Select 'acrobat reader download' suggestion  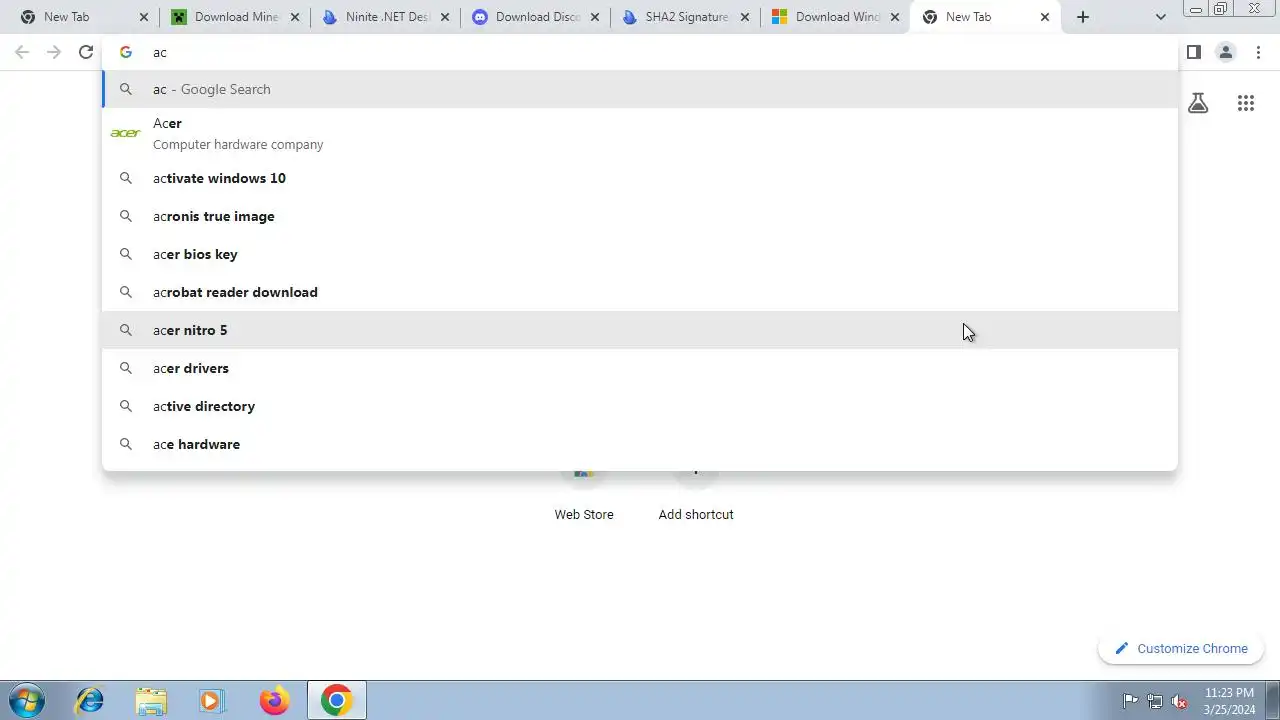point(640,292)
